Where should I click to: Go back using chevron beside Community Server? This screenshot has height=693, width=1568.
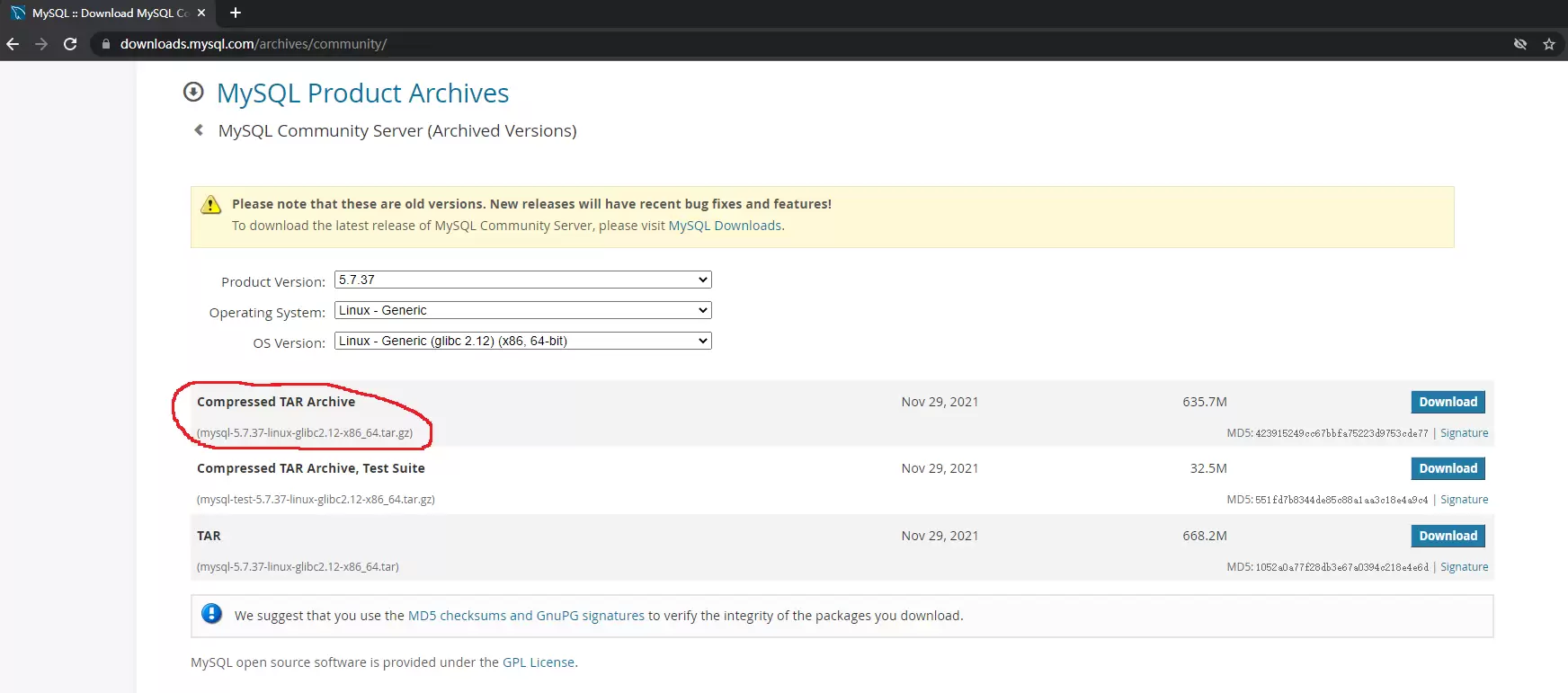(x=199, y=130)
